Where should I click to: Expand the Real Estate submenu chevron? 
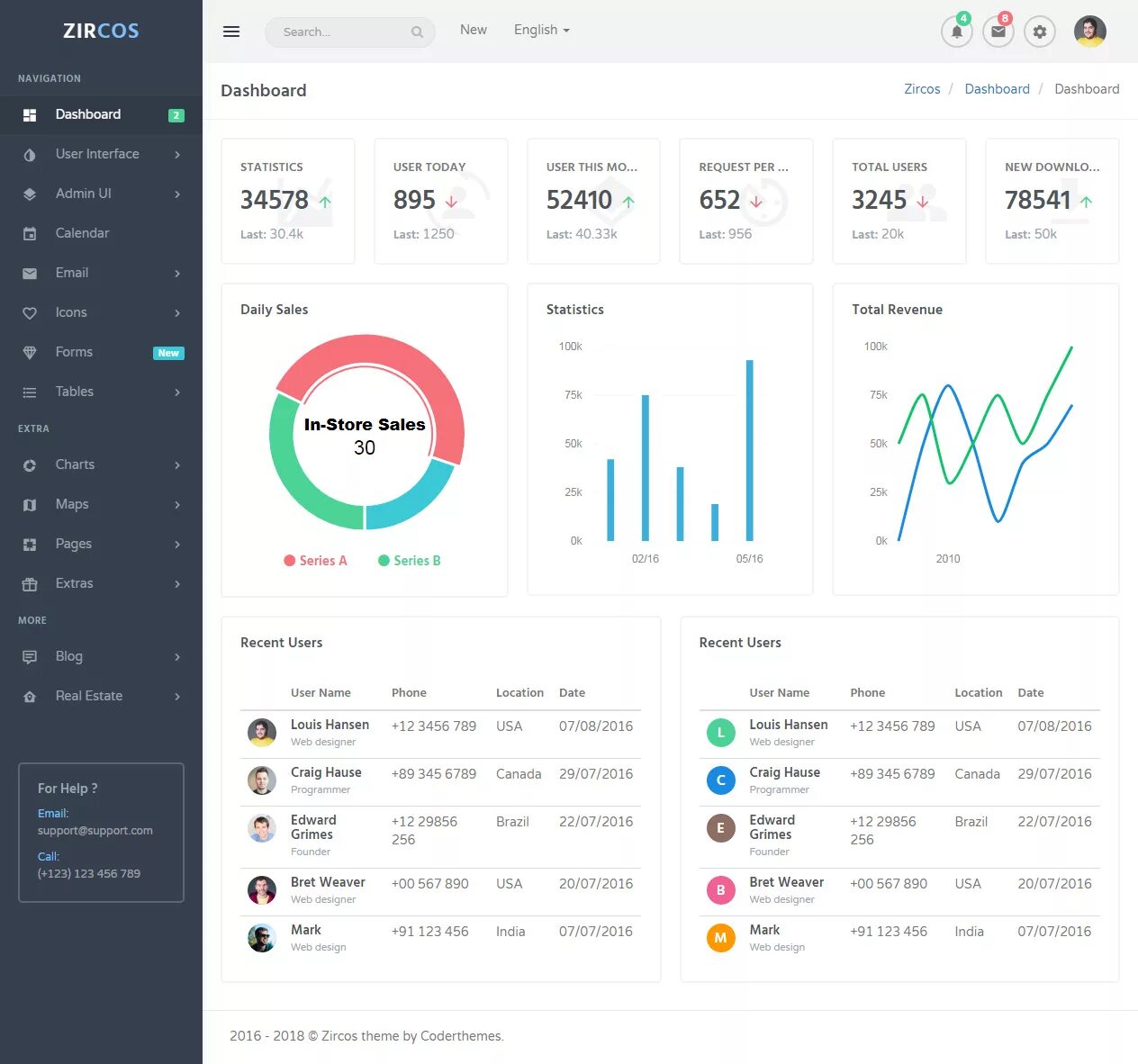pyautogui.click(x=177, y=697)
